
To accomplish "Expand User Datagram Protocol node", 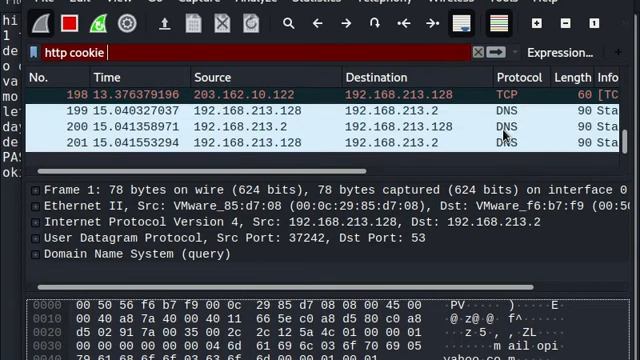I will tap(36, 238).
